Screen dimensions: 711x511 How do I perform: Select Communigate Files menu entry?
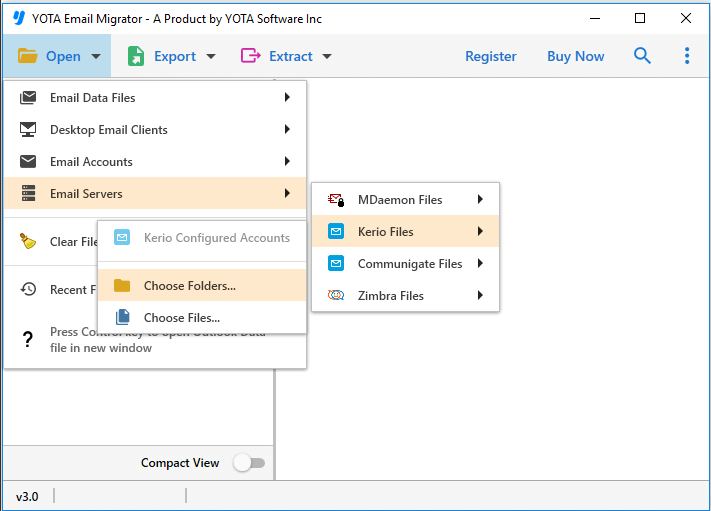(405, 263)
